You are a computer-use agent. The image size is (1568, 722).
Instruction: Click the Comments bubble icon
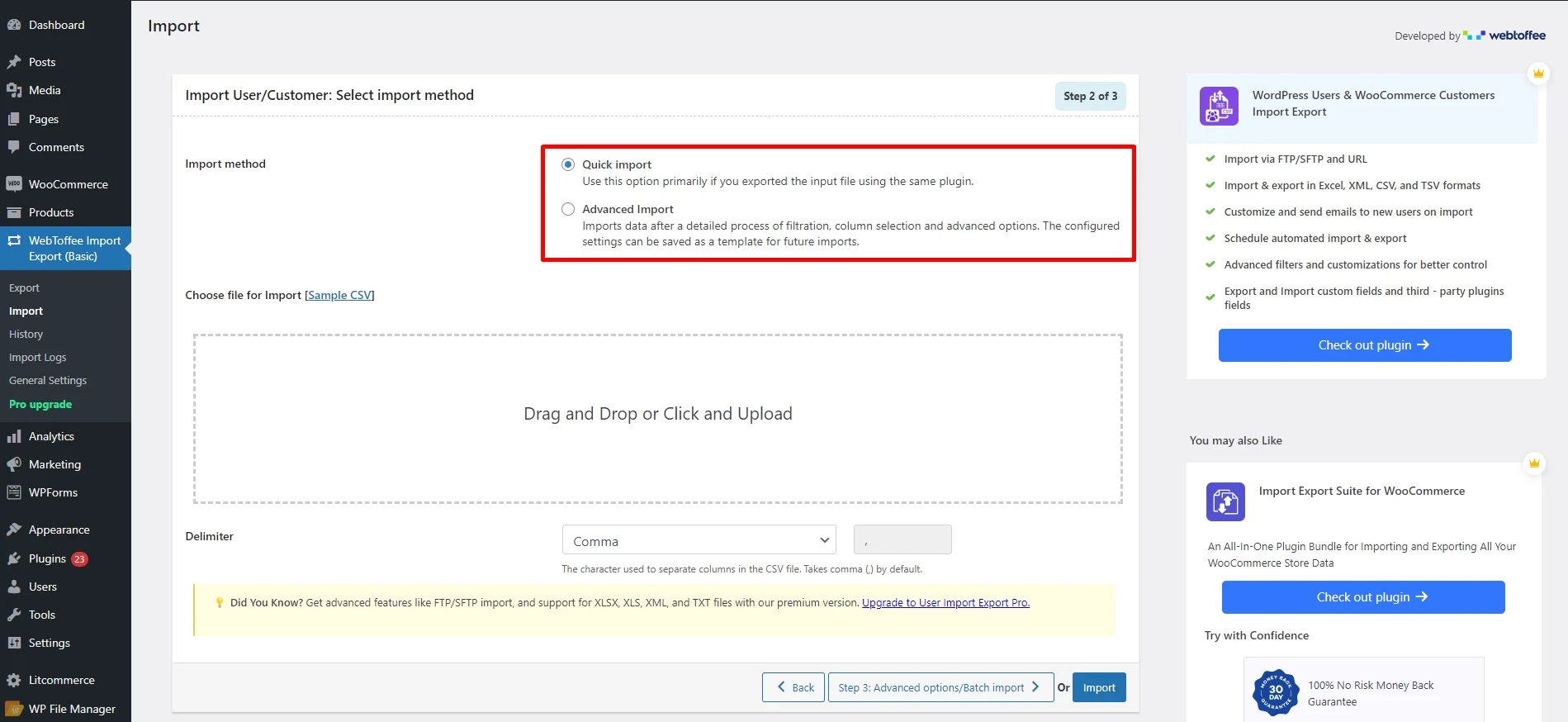point(14,147)
